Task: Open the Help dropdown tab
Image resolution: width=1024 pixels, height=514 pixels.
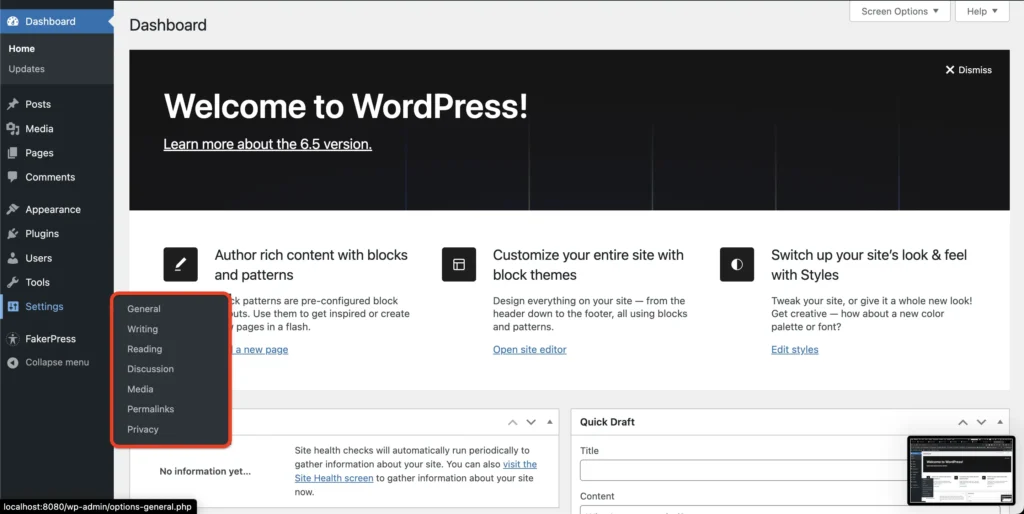Action: 983,12
